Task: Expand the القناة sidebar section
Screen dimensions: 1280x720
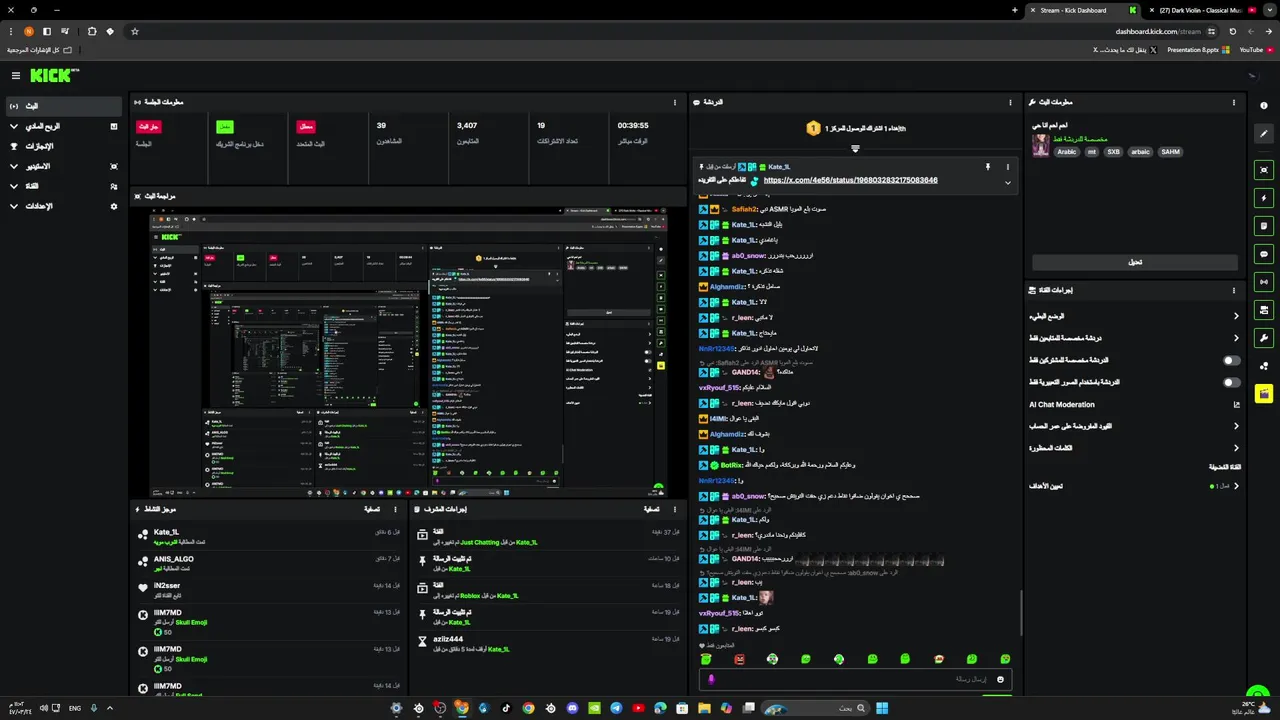Action: 62,186
